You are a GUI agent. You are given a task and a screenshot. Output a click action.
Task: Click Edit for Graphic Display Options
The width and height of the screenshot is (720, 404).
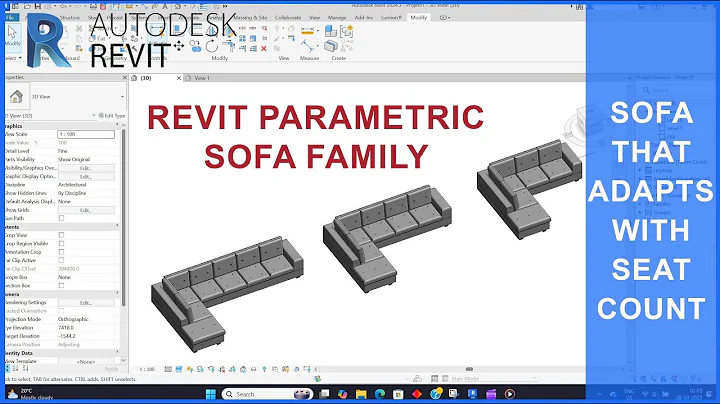(x=86, y=177)
